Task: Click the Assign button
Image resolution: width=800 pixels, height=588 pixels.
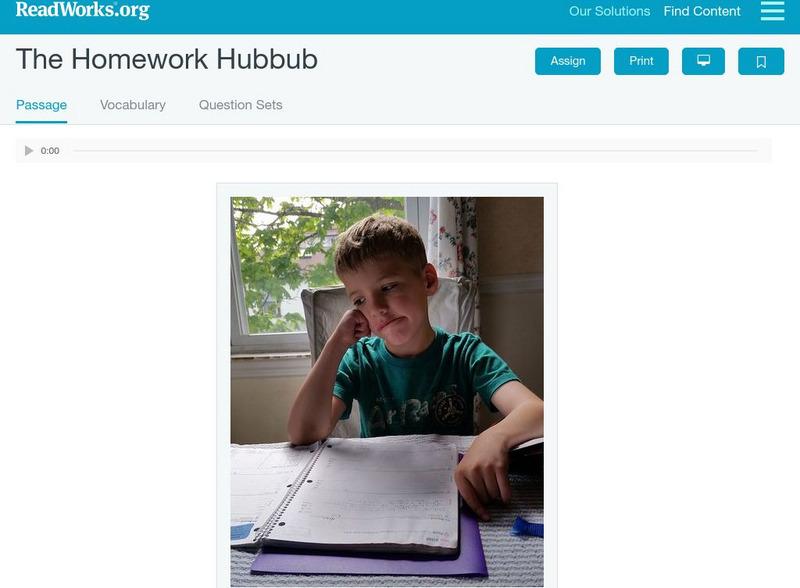Action: click(568, 61)
